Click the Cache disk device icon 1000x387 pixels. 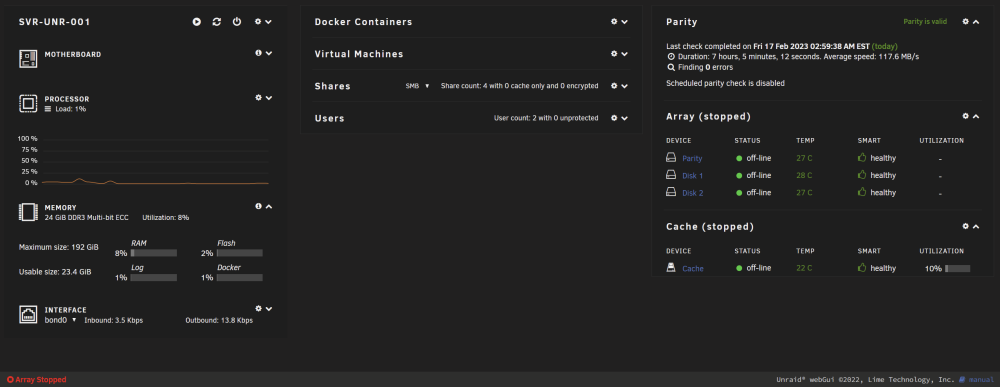pyautogui.click(x=671, y=268)
